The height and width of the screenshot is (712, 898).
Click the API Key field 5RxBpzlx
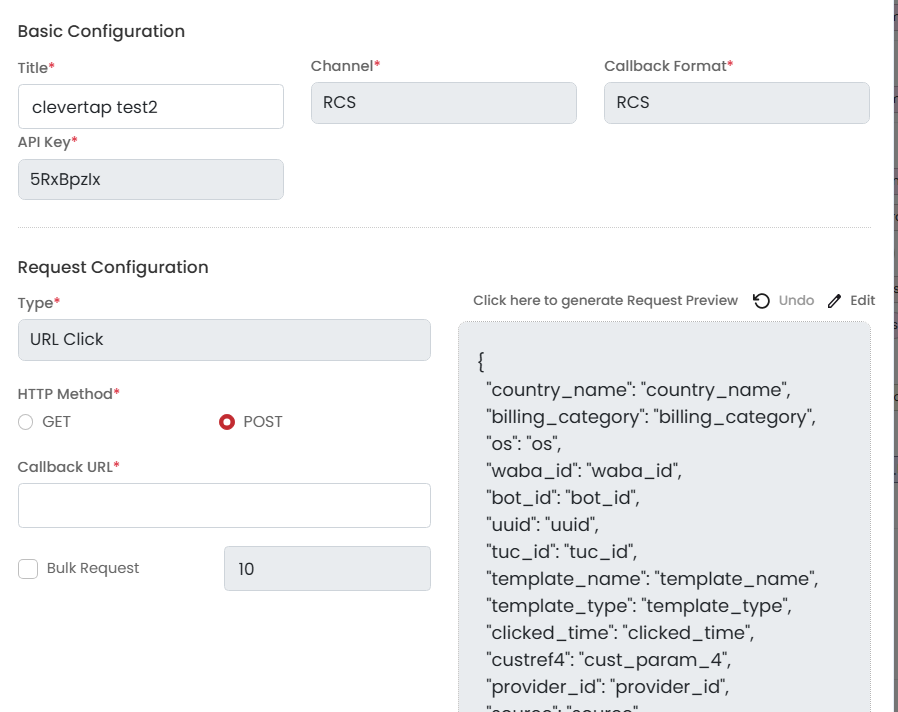point(151,179)
